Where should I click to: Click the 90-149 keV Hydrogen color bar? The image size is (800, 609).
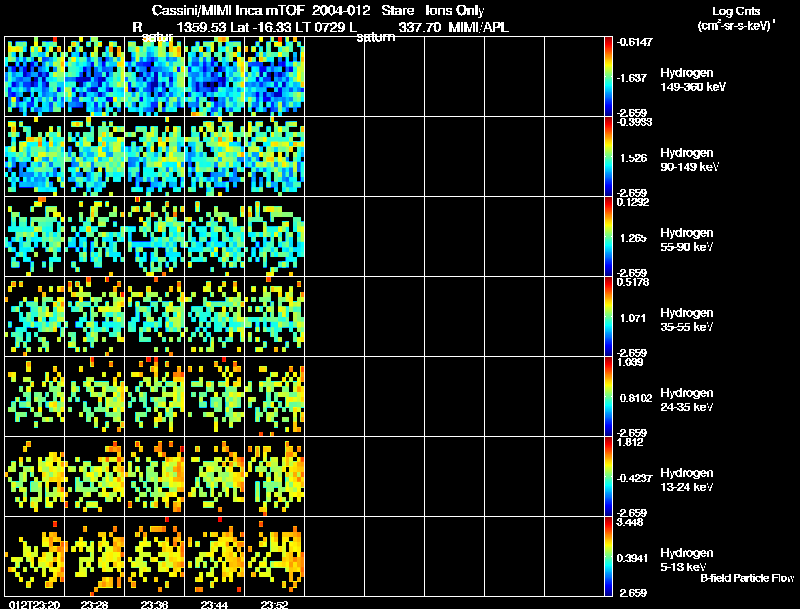[x=609, y=157]
